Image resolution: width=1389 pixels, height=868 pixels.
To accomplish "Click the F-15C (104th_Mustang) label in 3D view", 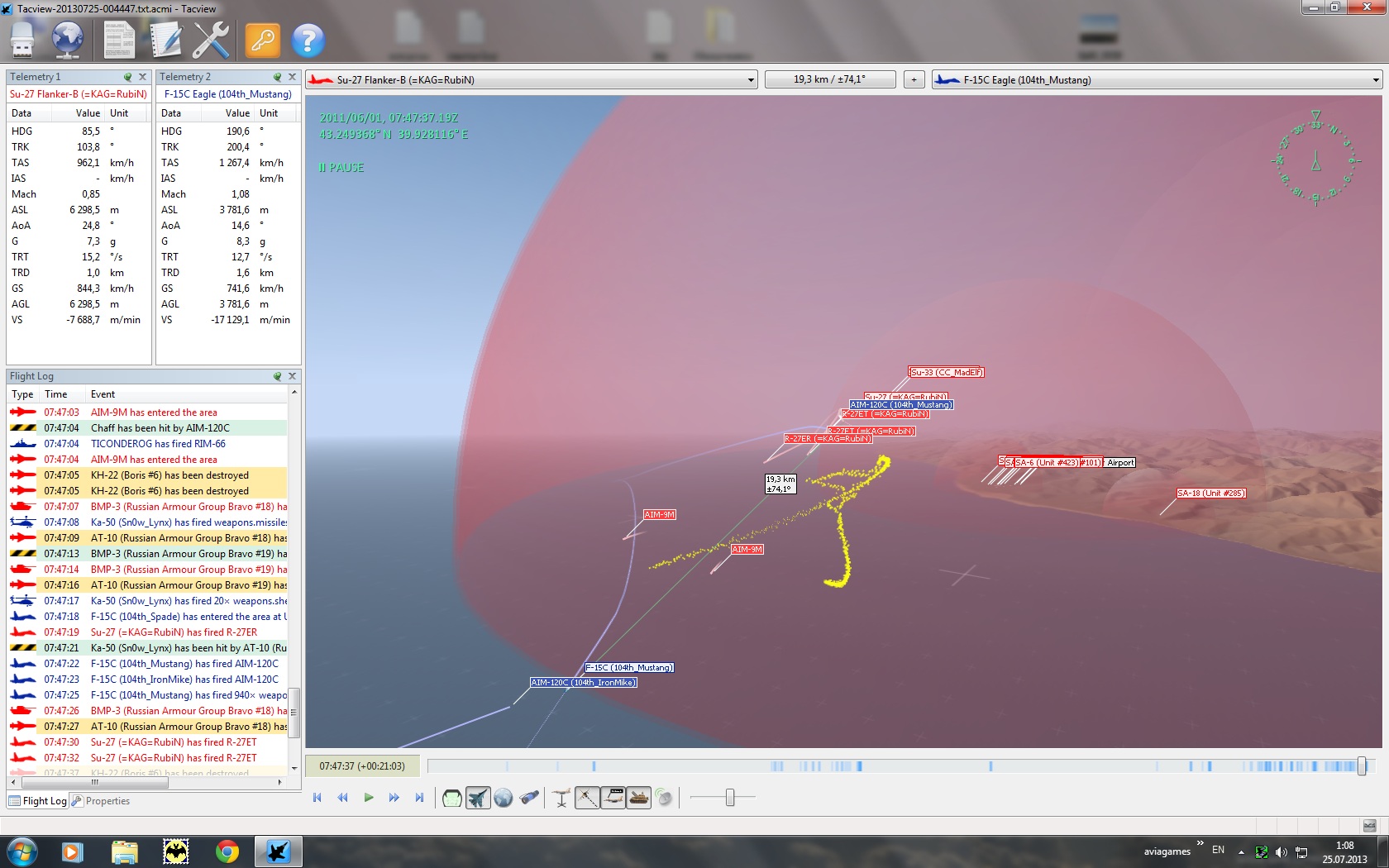I will [x=629, y=668].
